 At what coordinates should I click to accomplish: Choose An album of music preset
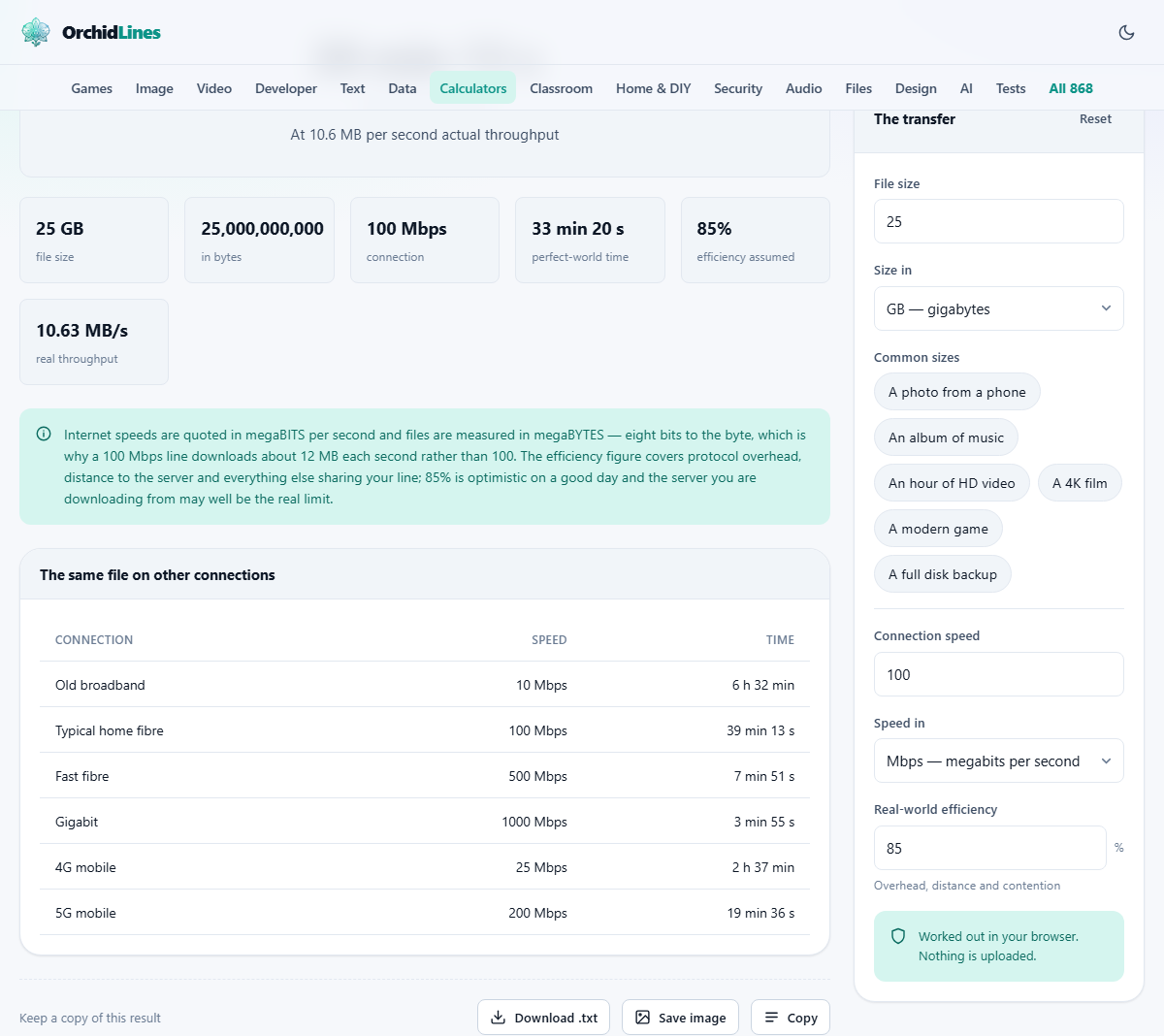pos(946,437)
